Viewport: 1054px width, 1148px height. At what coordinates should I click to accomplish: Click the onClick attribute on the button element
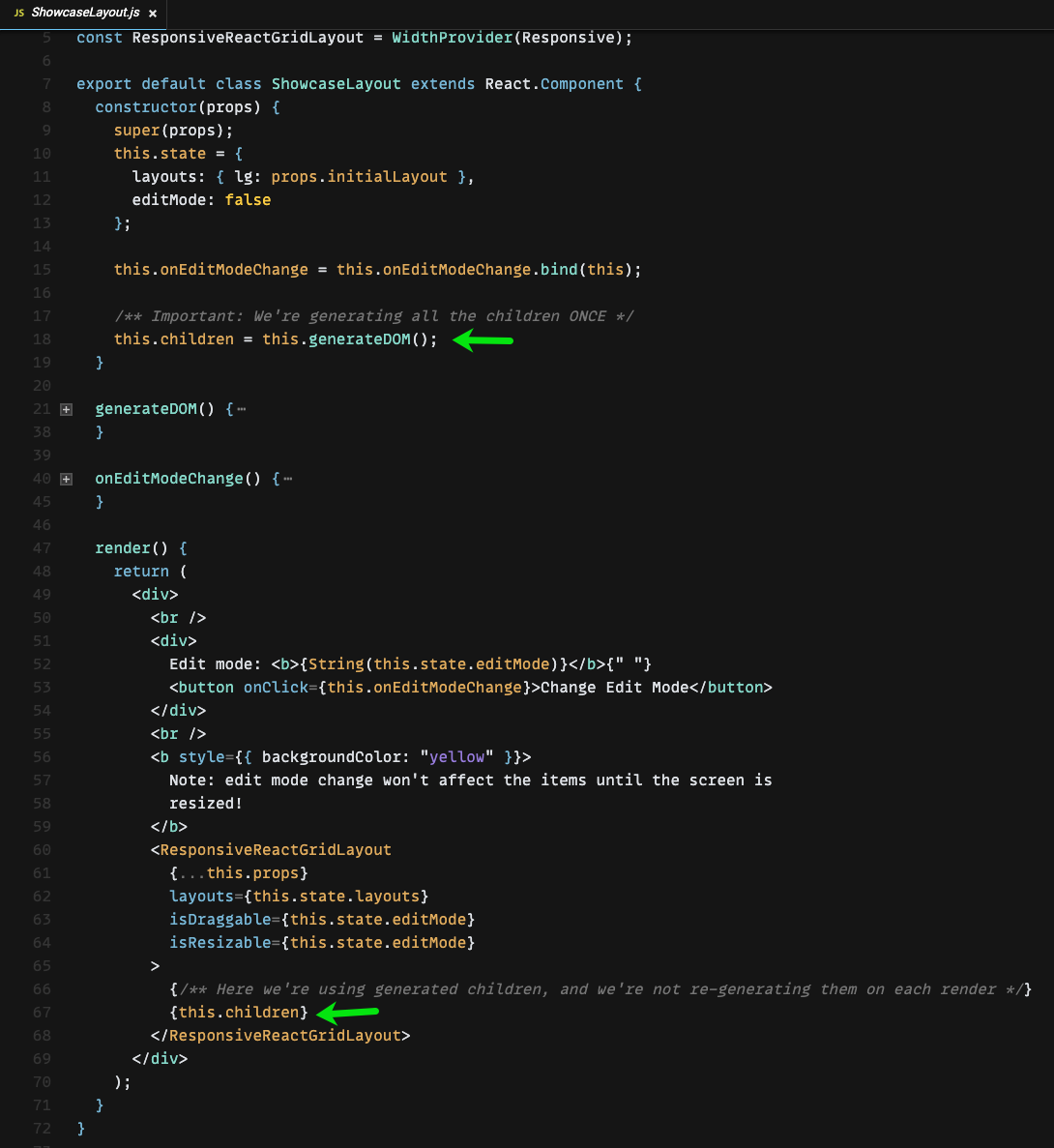tap(276, 687)
